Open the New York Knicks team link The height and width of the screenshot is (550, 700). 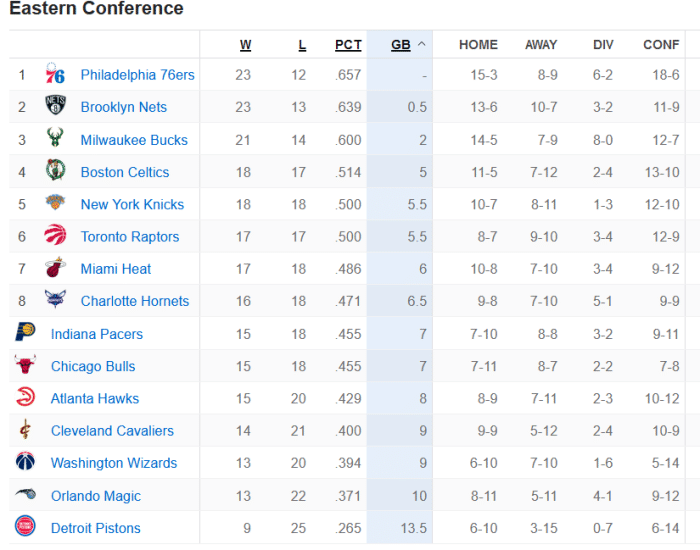[x=132, y=204]
